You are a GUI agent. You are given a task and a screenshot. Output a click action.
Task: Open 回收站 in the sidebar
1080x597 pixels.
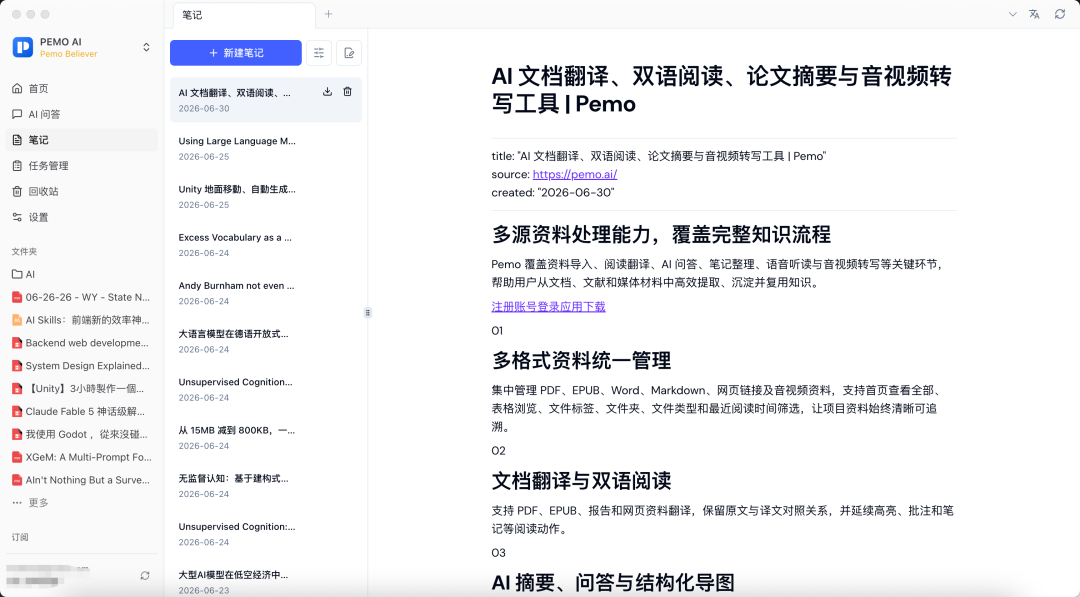82,191
